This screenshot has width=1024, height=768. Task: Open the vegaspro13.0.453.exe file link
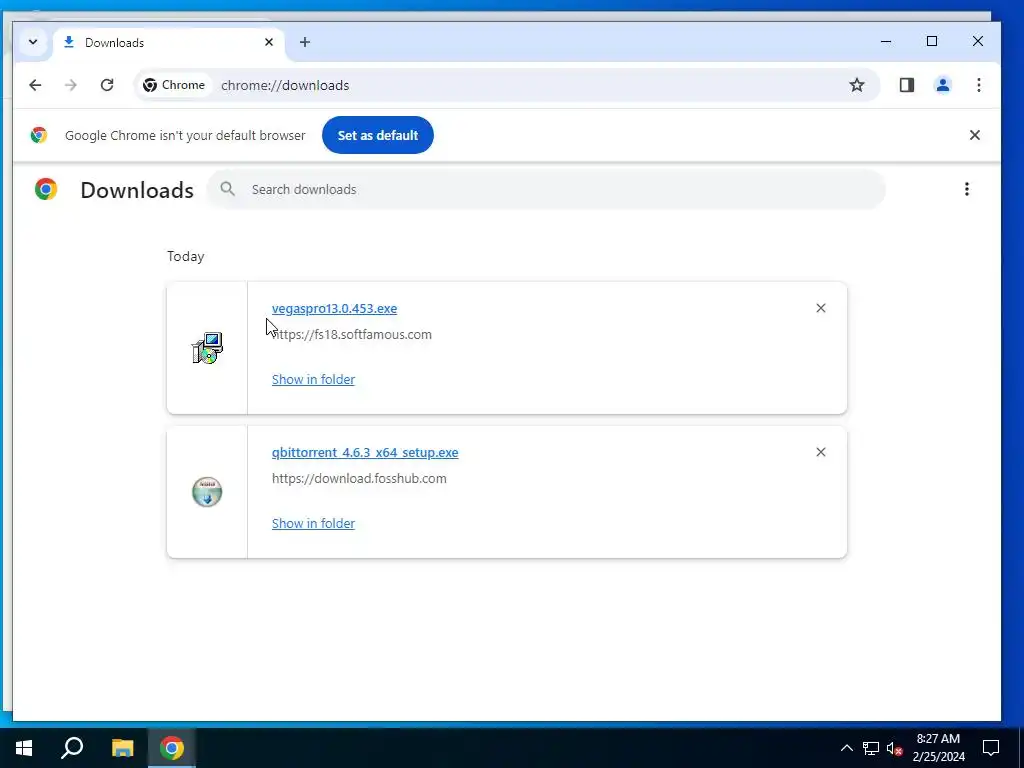[334, 308]
